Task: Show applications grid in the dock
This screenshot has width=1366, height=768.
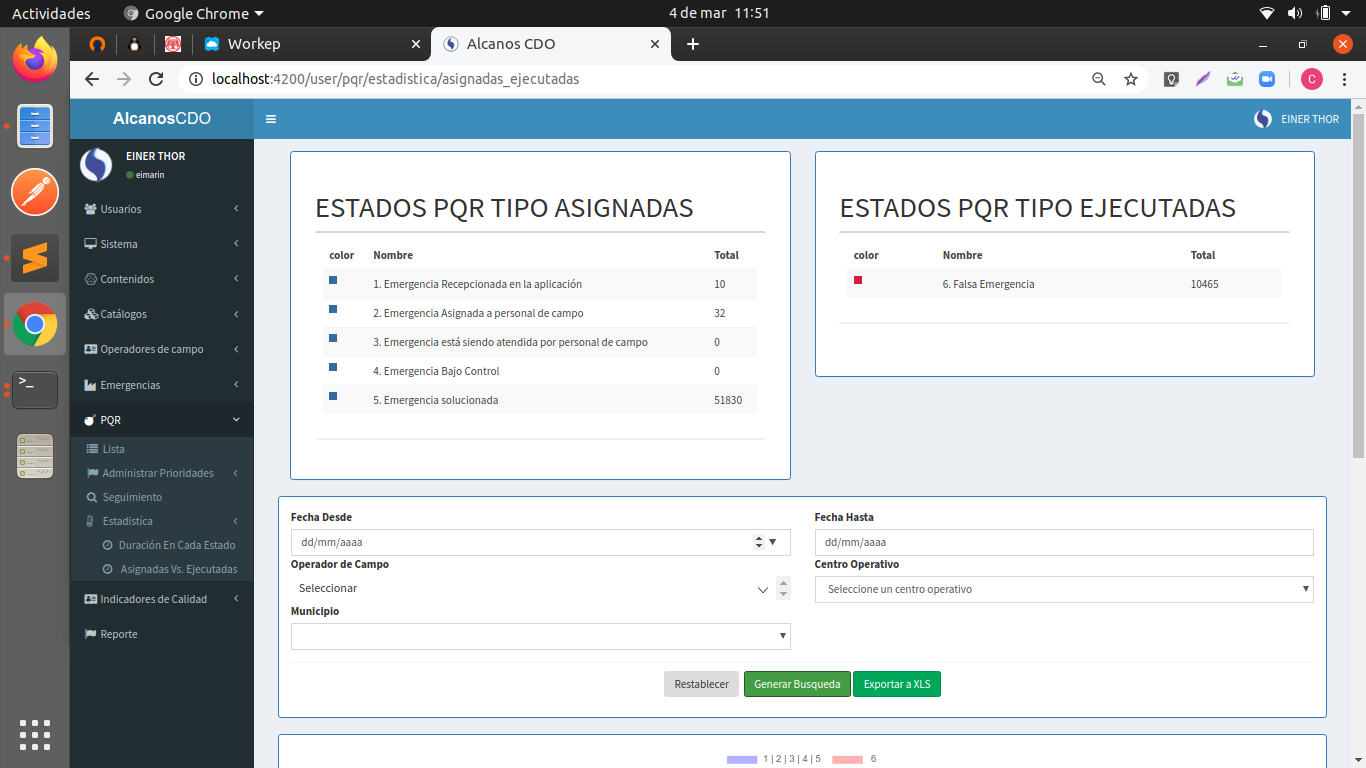Action: pyautogui.click(x=35, y=735)
